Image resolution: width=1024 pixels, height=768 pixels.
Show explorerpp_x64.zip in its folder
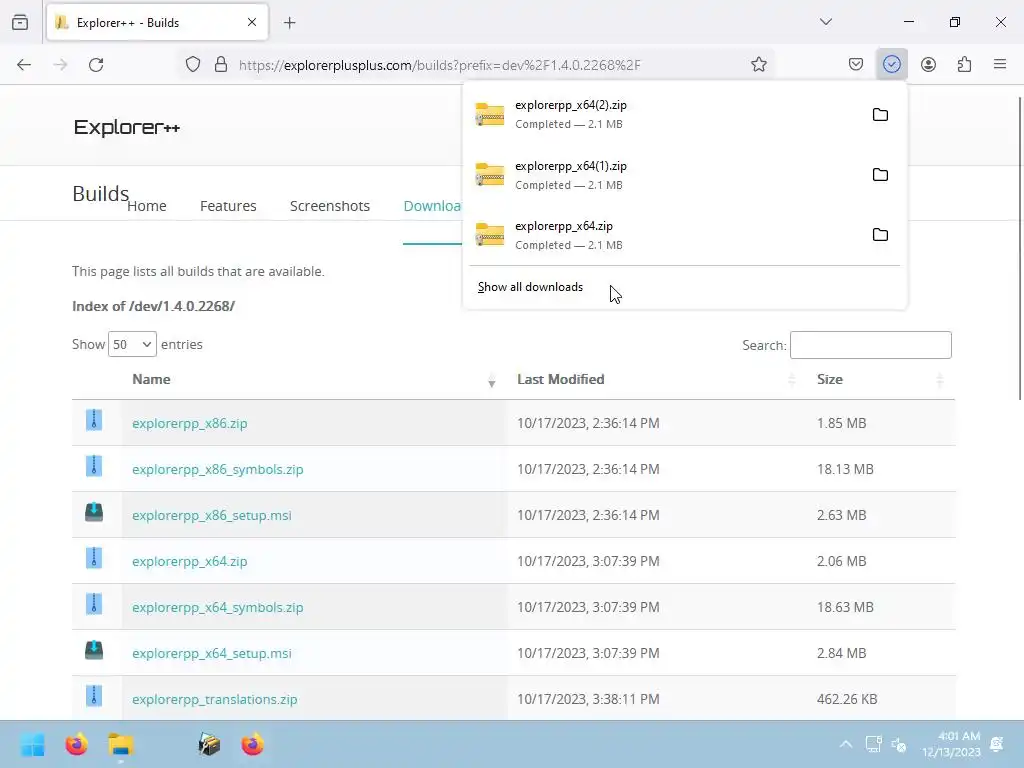click(x=880, y=235)
